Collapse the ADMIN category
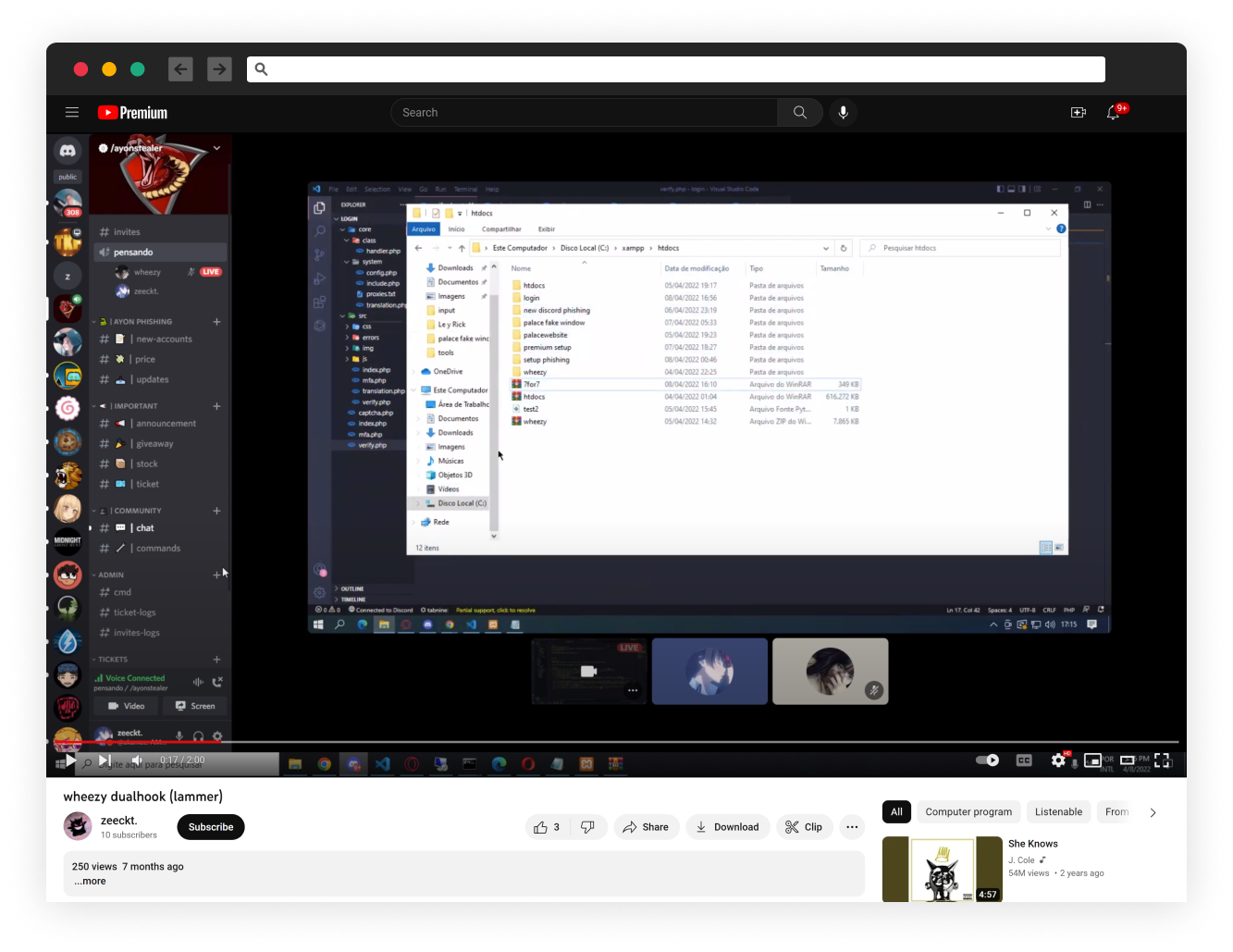This screenshot has width=1233, height=952. (x=108, y=575)
